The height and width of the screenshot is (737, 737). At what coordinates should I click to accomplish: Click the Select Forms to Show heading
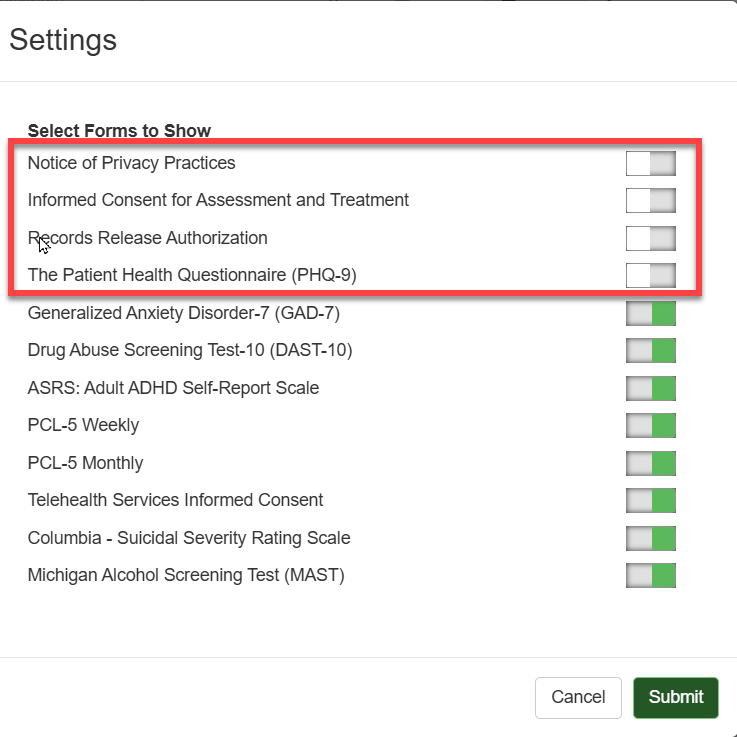119,130
